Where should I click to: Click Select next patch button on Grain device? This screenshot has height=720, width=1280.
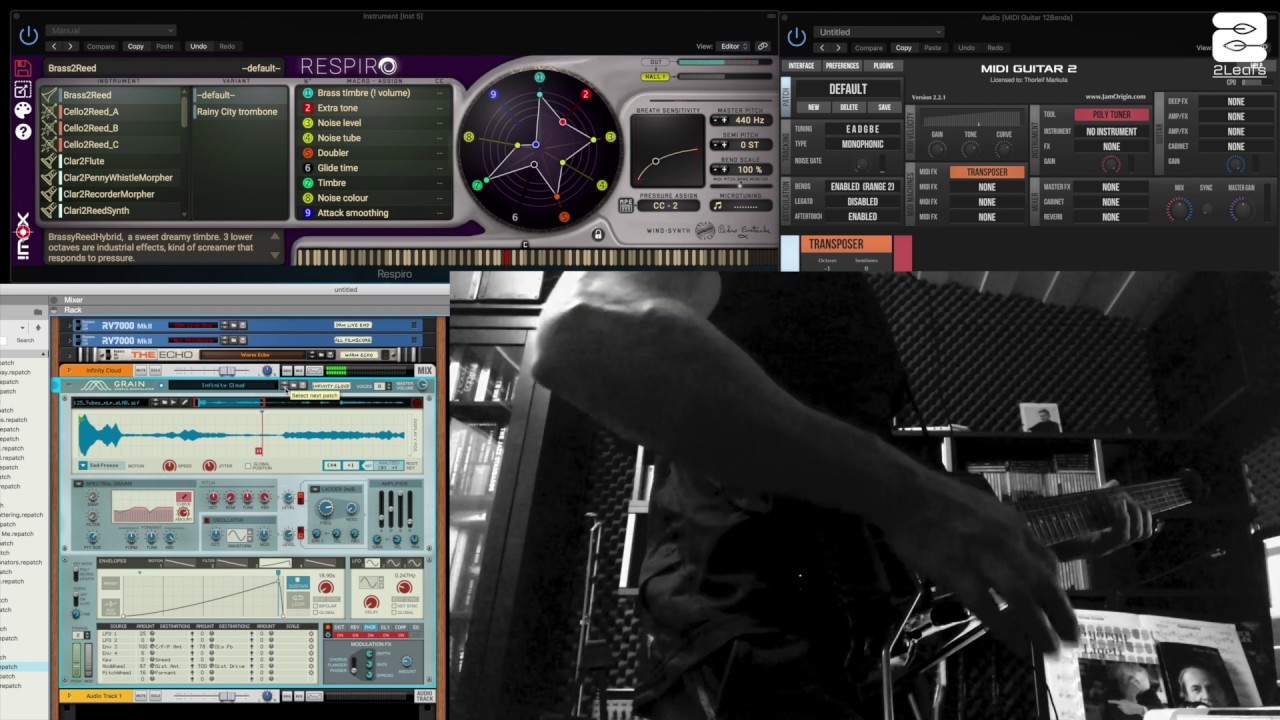pos(284,386)
